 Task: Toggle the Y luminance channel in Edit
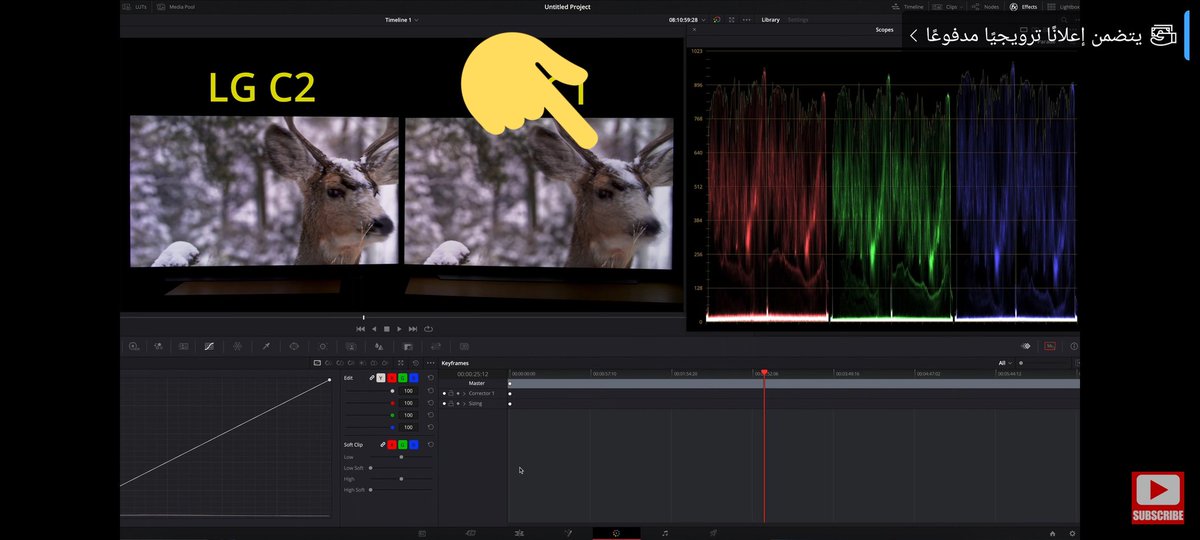(x=381, y=377)
